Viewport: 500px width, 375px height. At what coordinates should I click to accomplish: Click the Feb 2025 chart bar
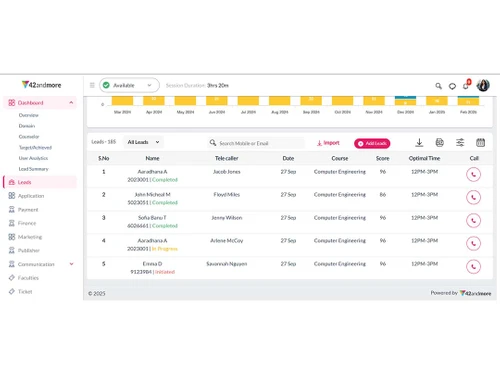click(468, 101)
